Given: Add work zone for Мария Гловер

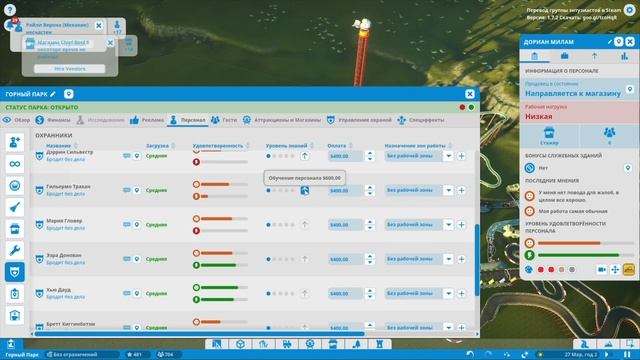Looking at the screenshot, I should tap(461, 224).
